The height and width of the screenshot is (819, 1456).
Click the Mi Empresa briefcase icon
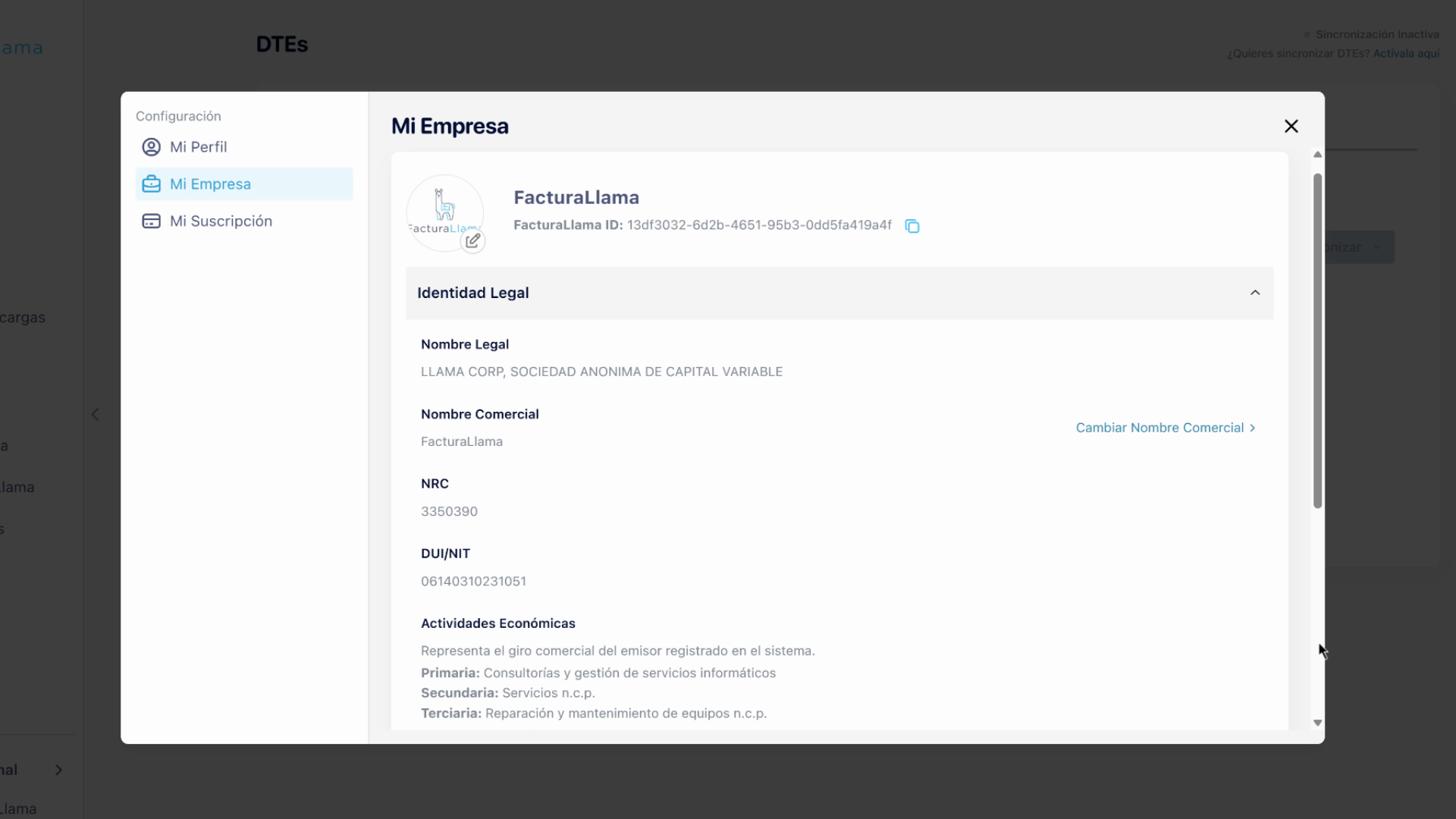[152, 184]
